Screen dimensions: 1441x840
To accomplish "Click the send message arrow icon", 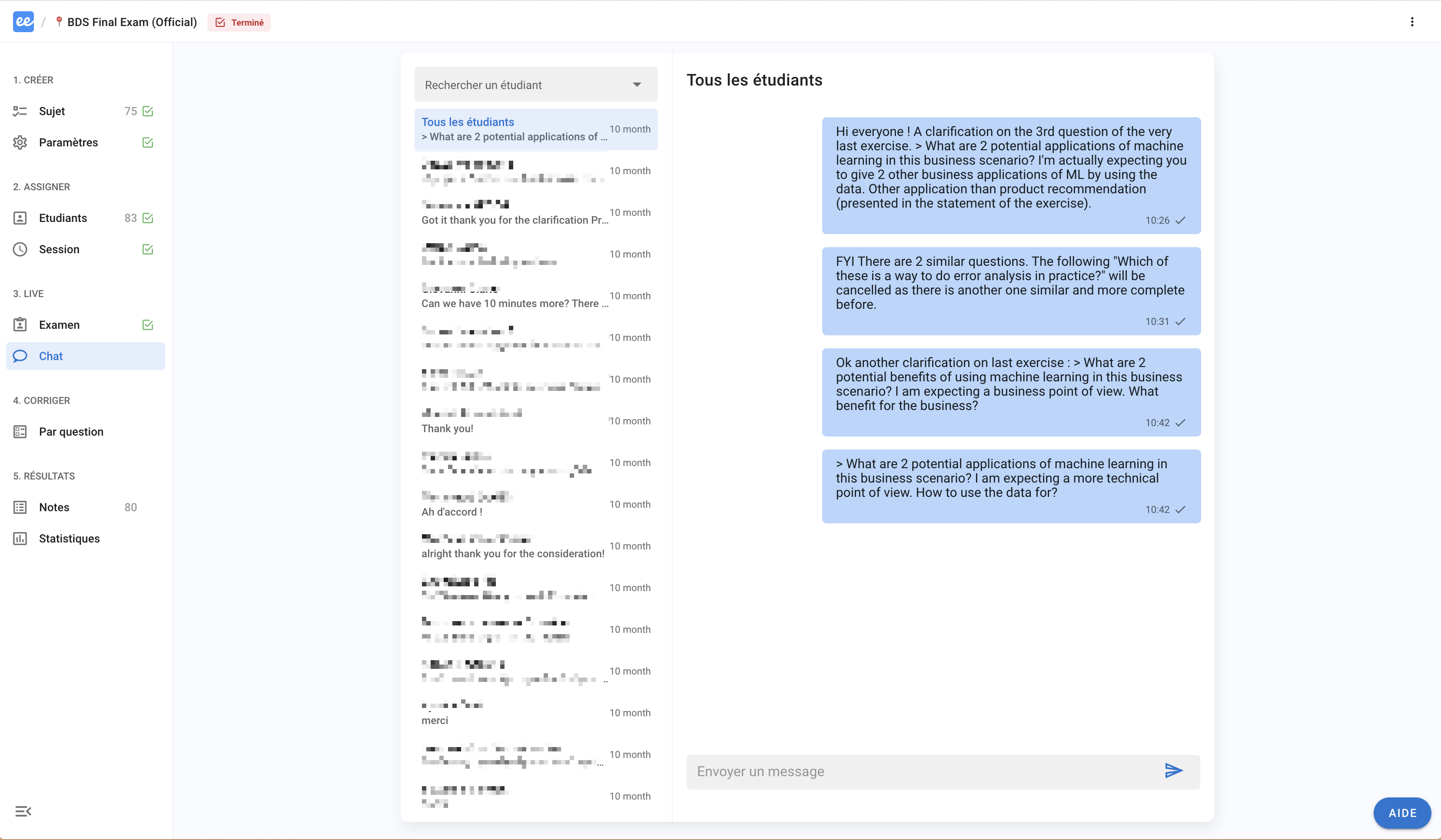I will 1173,771.
